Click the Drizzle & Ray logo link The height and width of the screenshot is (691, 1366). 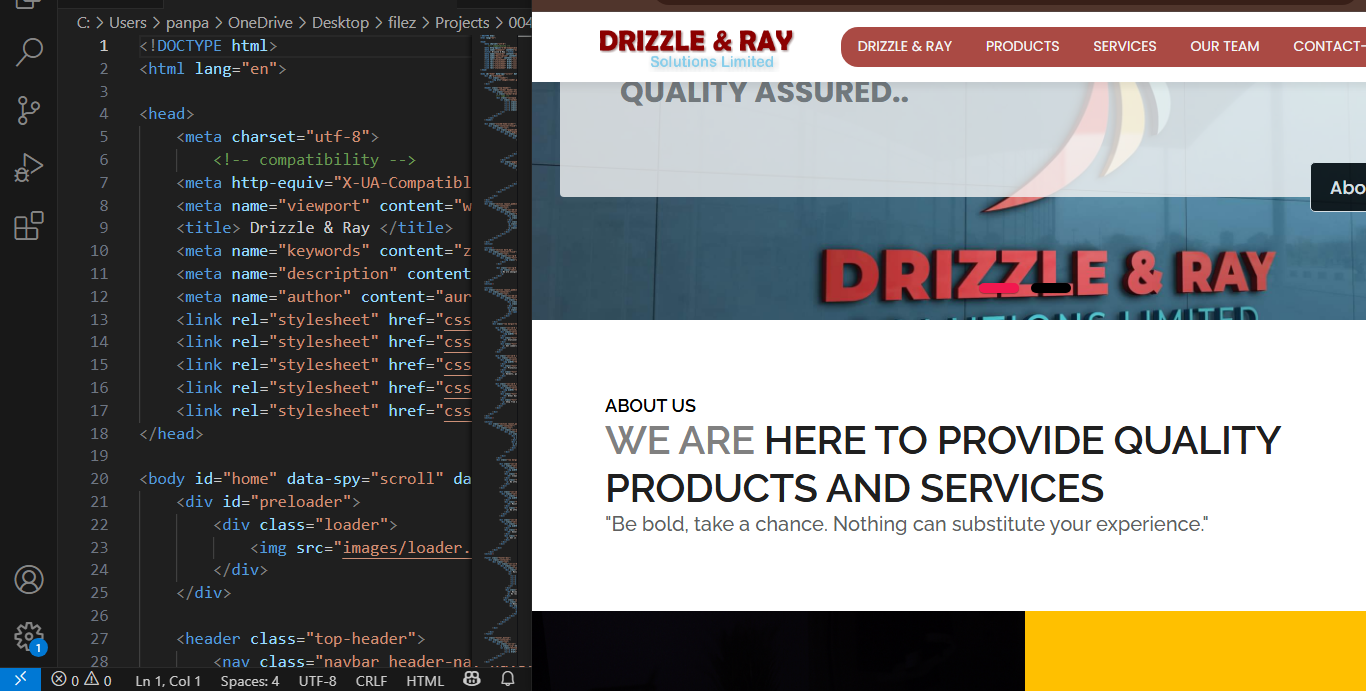pos(696,47)
